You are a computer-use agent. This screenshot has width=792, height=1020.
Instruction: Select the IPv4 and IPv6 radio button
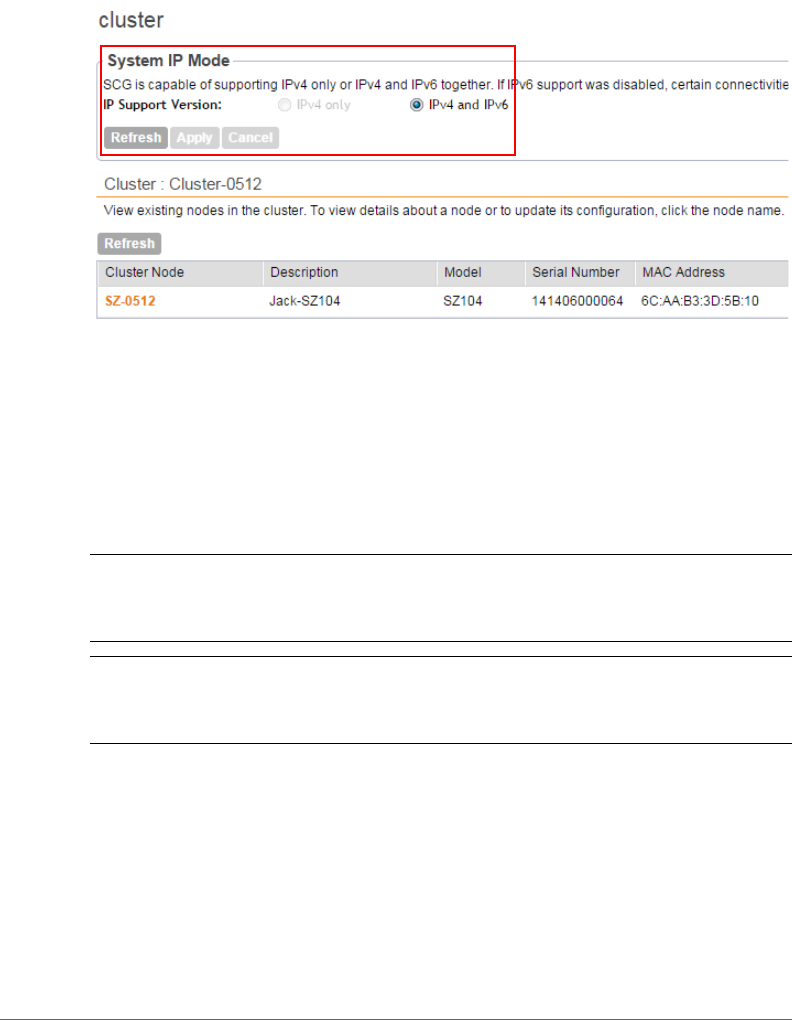[x=416, y=105]
